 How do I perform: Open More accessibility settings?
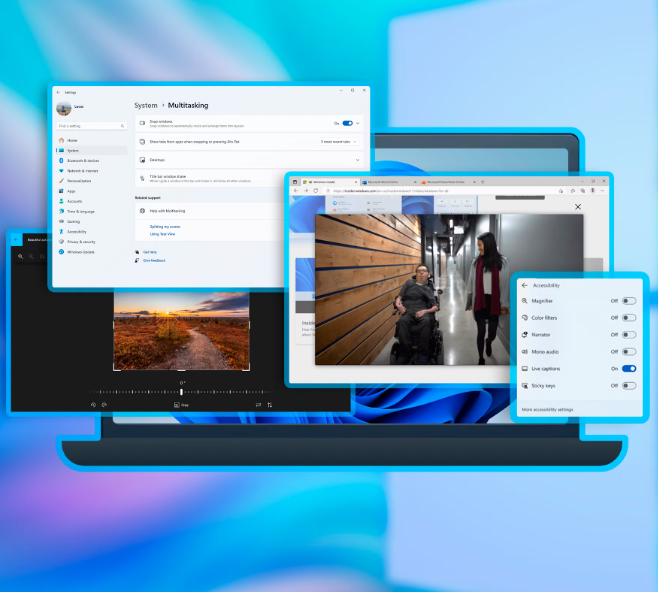pyautogui.click(x=547, y=409)
